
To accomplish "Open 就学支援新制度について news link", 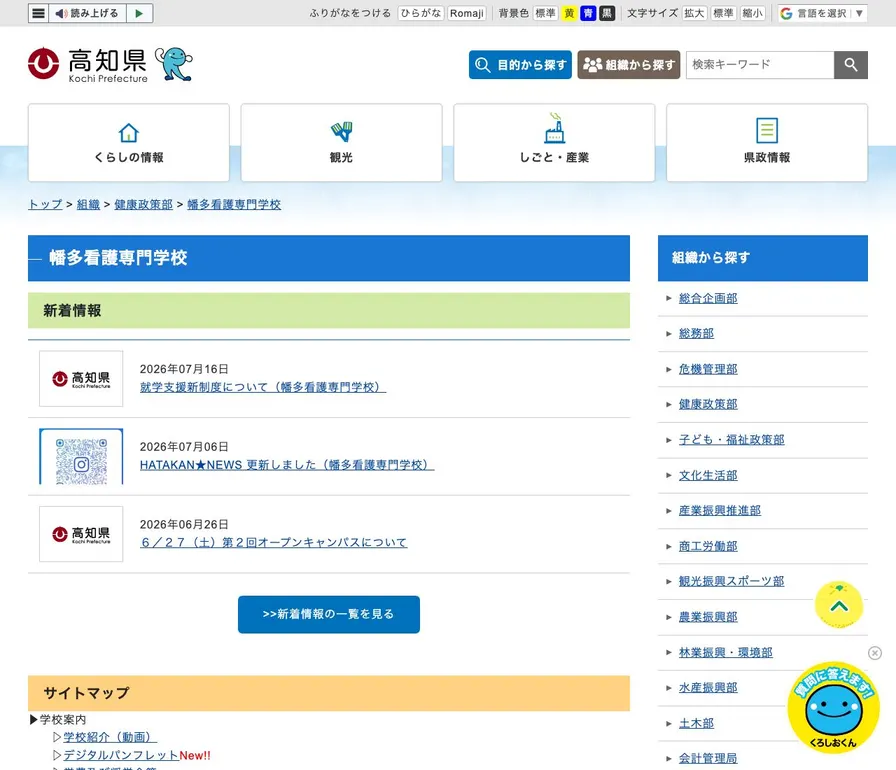I will coord(263,387).
